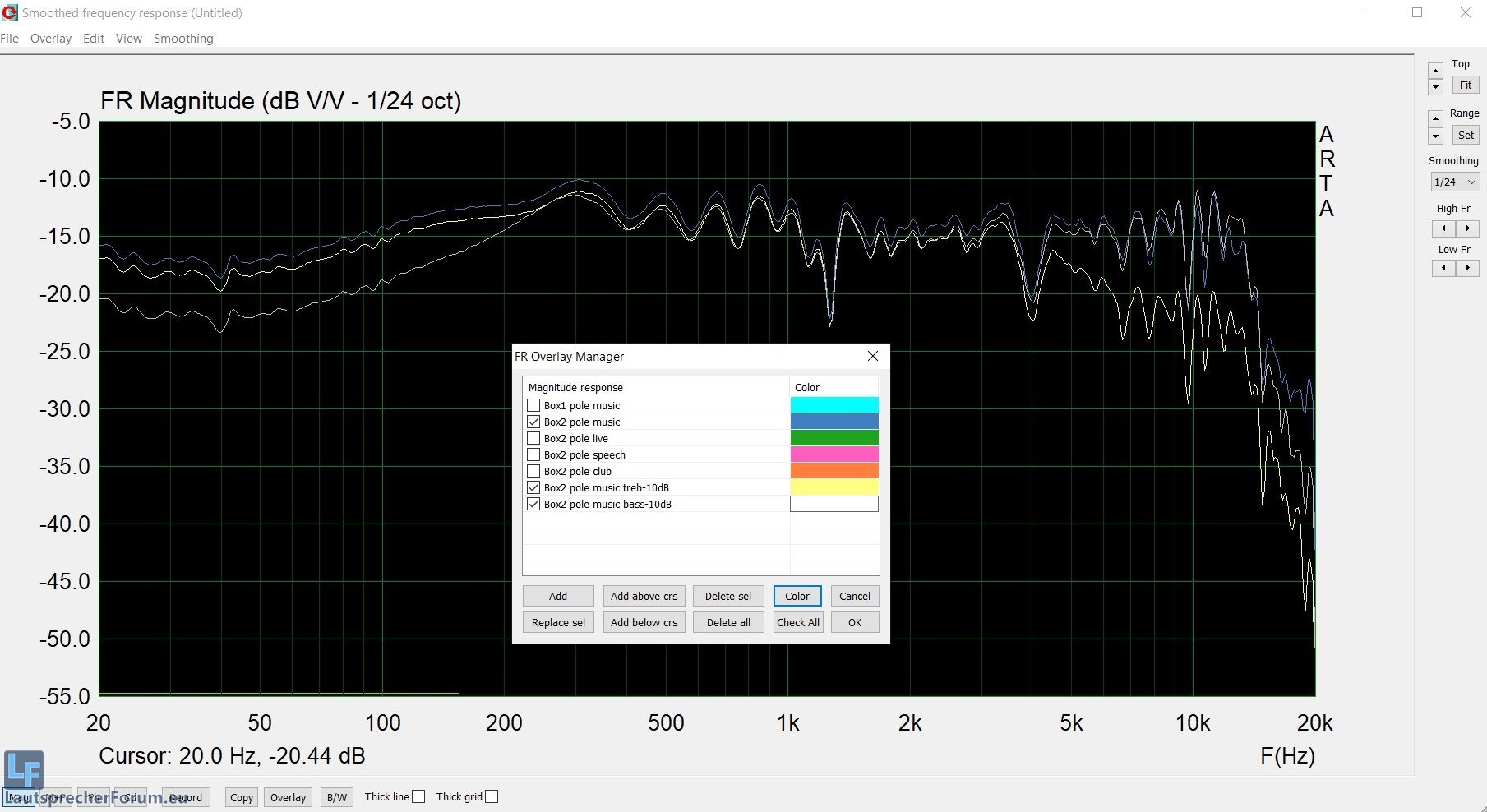The width and height of the screenshot is (1487, 812).
Task: Click the Delete all button
Action: point(728,622)
